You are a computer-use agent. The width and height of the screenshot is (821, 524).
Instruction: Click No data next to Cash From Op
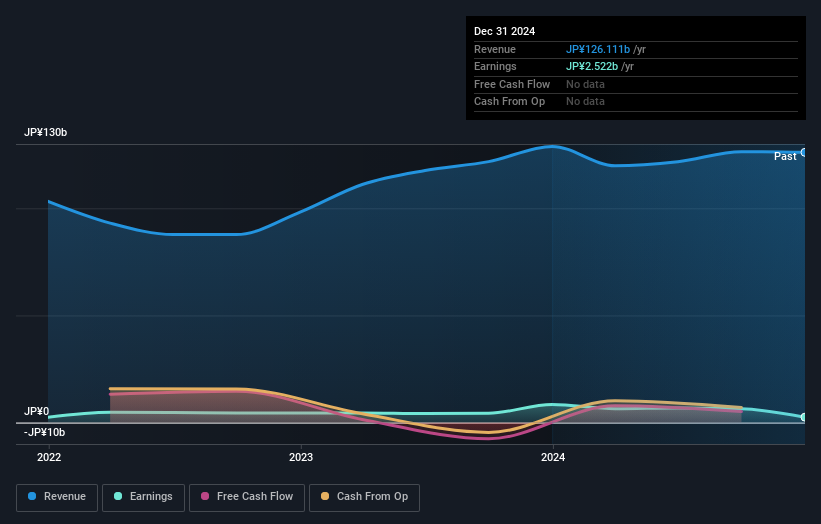tap(585, 102)
